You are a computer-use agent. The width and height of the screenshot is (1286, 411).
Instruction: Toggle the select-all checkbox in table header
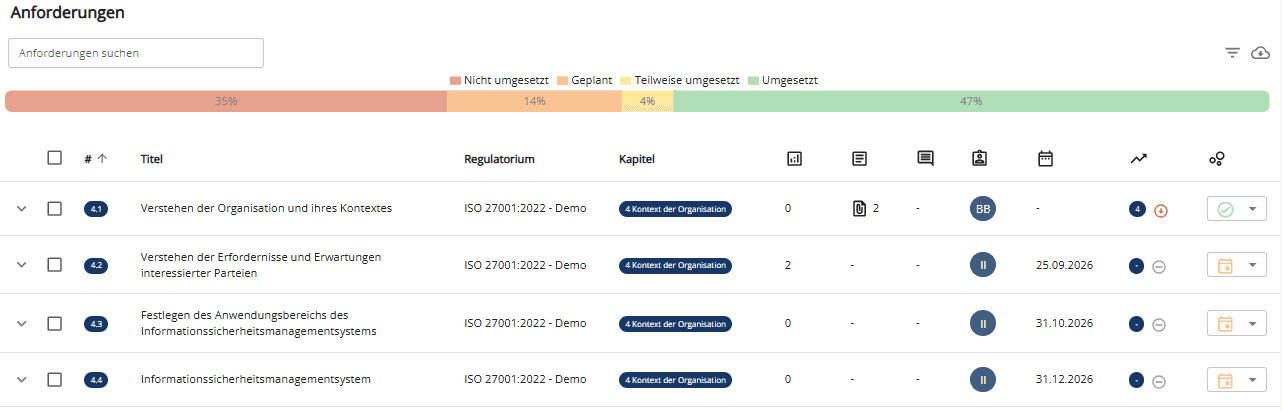[55, 158]
